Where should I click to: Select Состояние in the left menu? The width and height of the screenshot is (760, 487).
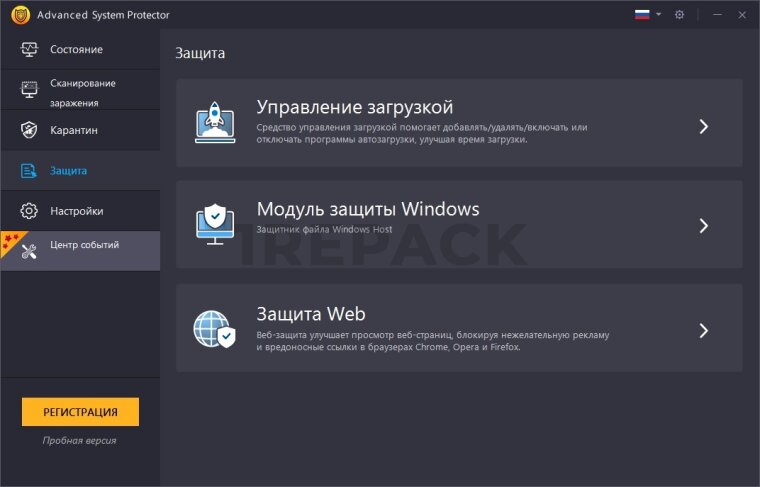(76, 50)
